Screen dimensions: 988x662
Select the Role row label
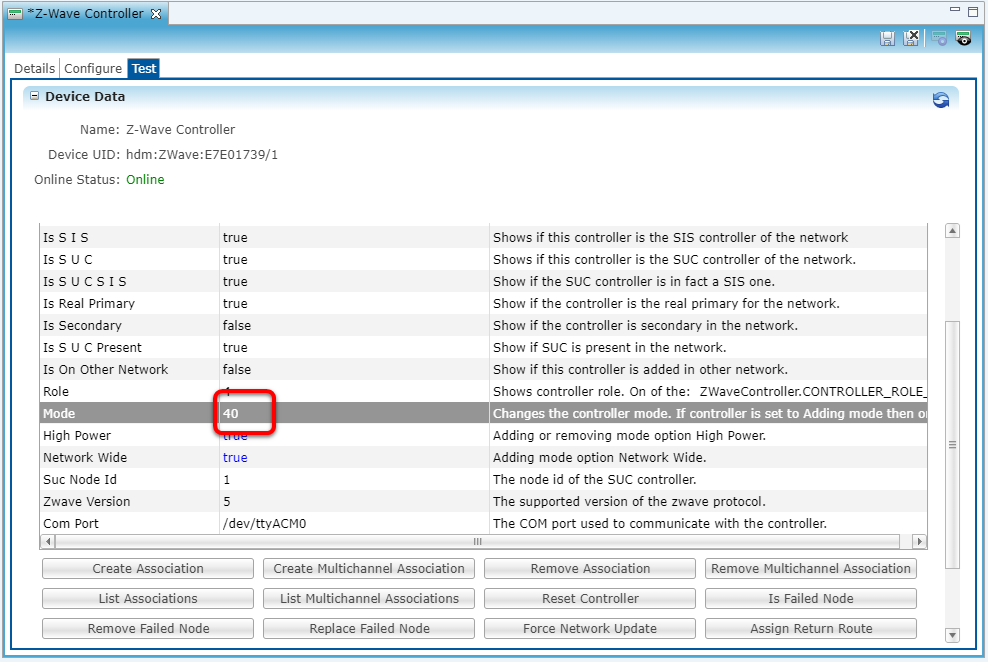tap(55, 391)
